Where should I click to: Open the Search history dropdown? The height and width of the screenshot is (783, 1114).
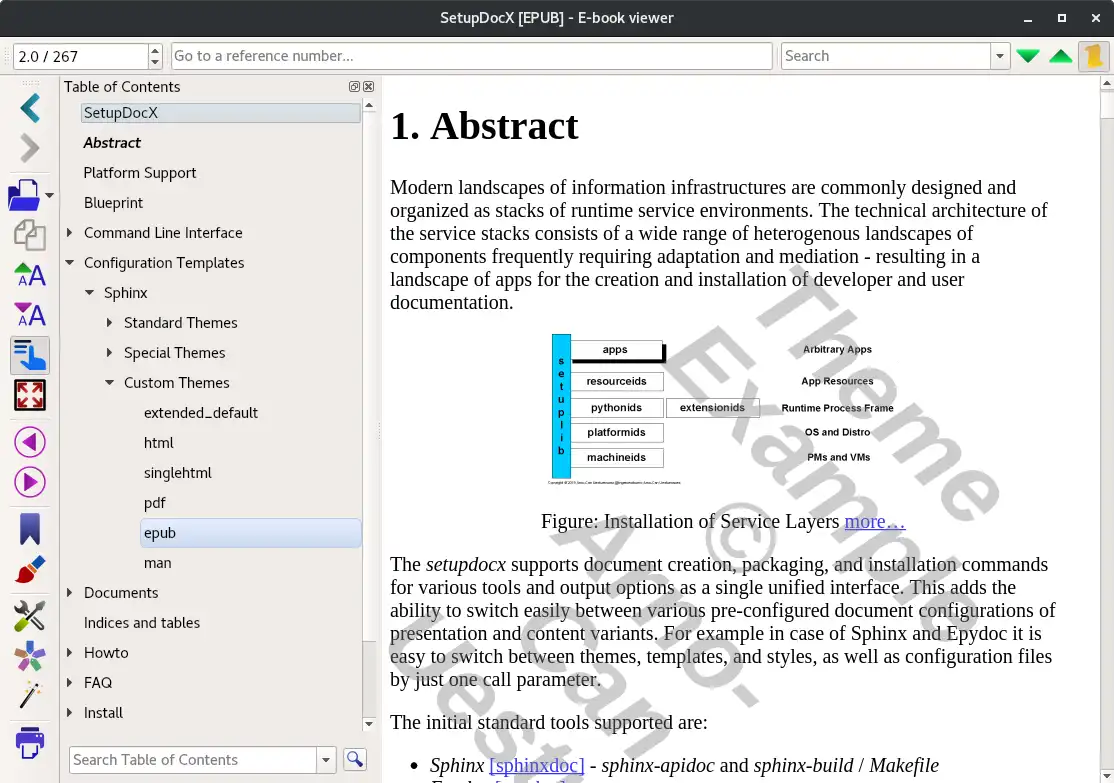[1000, 56]
